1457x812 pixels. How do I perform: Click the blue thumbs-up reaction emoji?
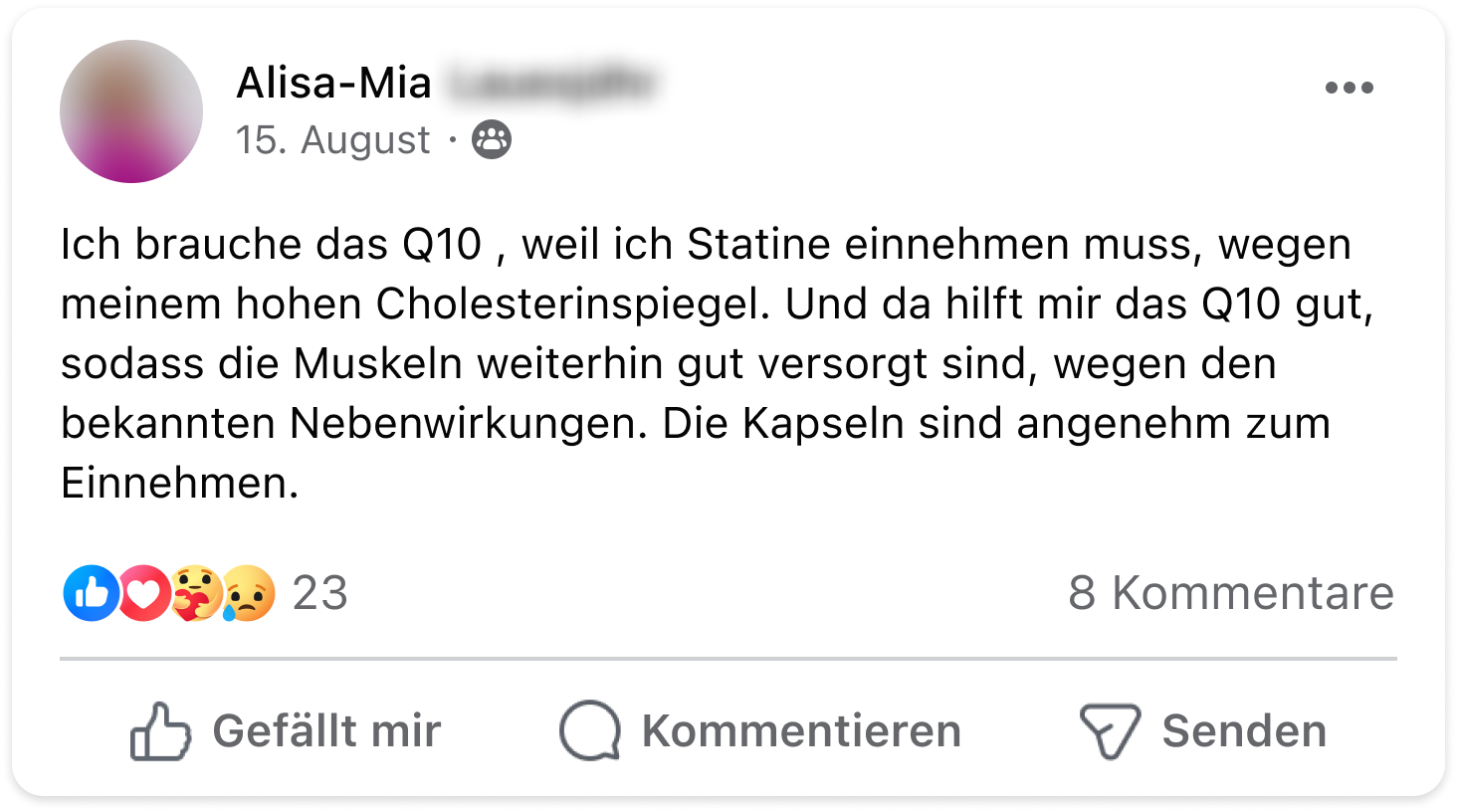point(91,593)
